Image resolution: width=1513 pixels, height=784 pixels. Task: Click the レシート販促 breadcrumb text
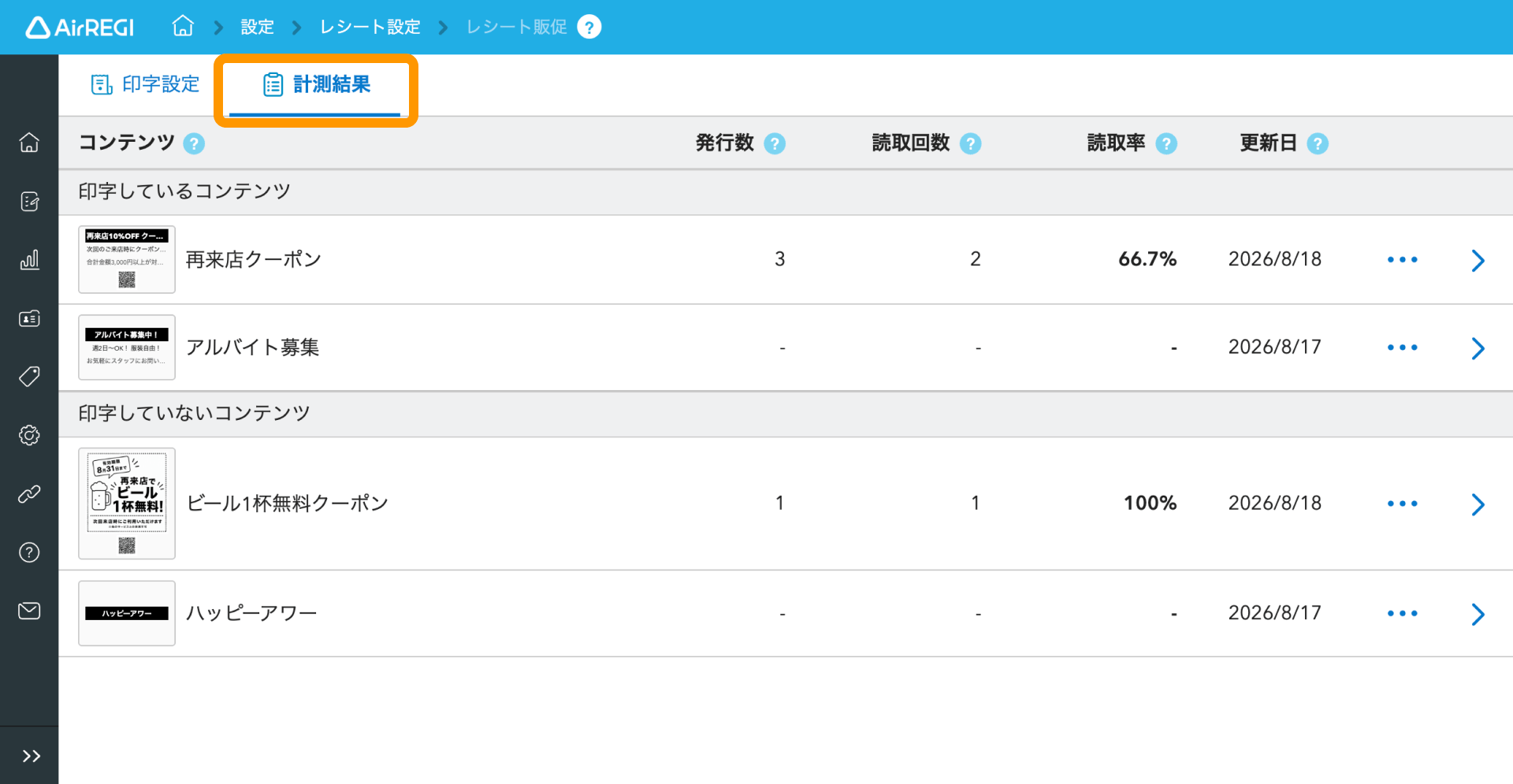click(x=516, y=27)
